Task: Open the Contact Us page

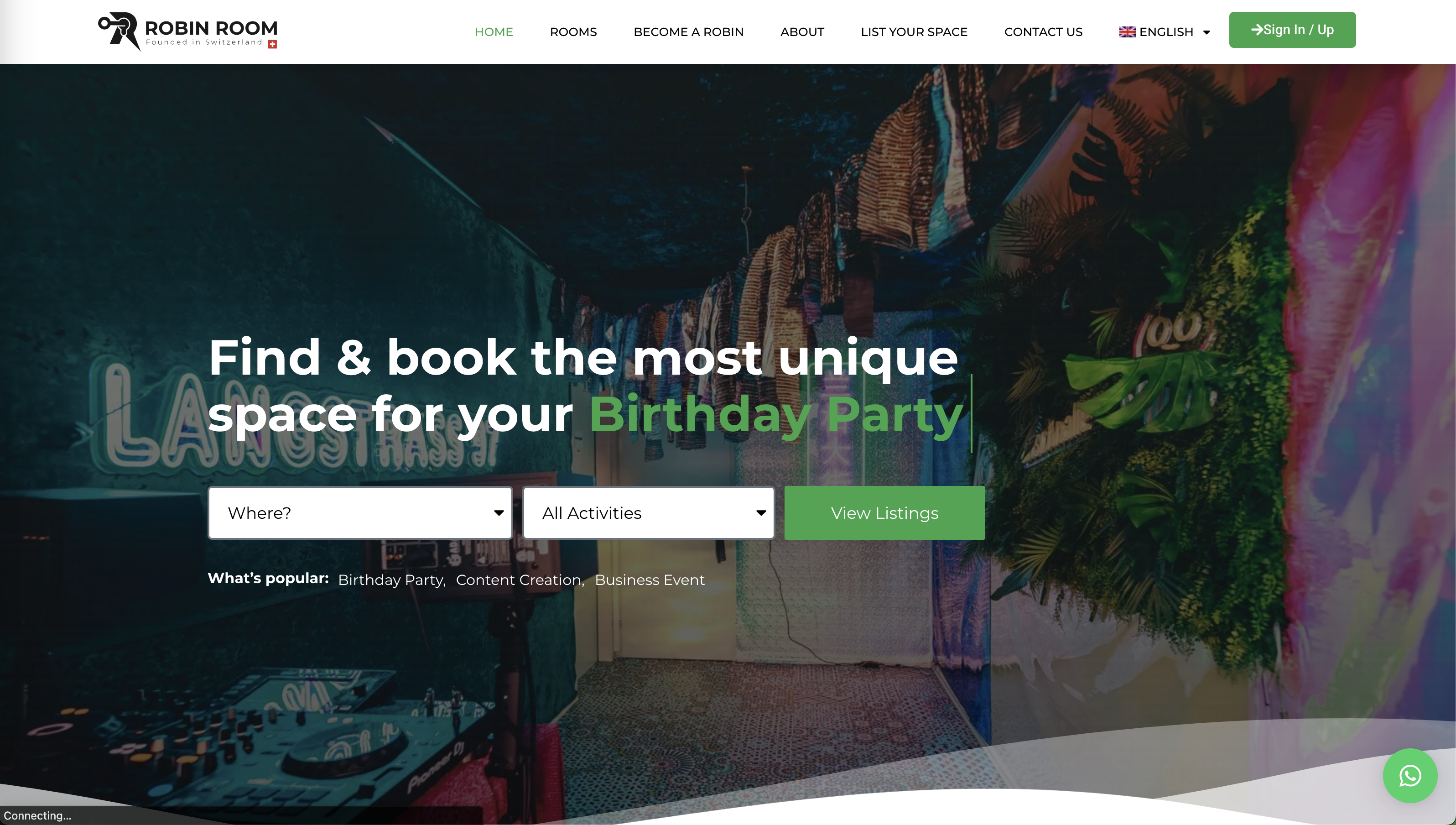Action: 1043,32
